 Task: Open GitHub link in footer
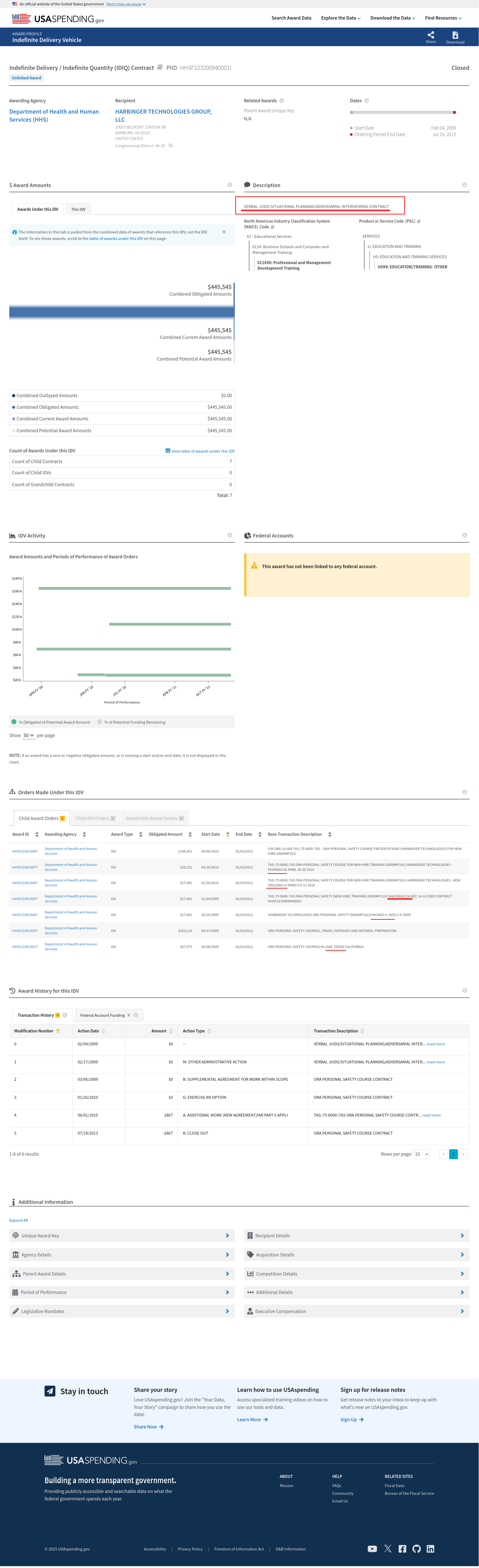tap(416, 1548)
